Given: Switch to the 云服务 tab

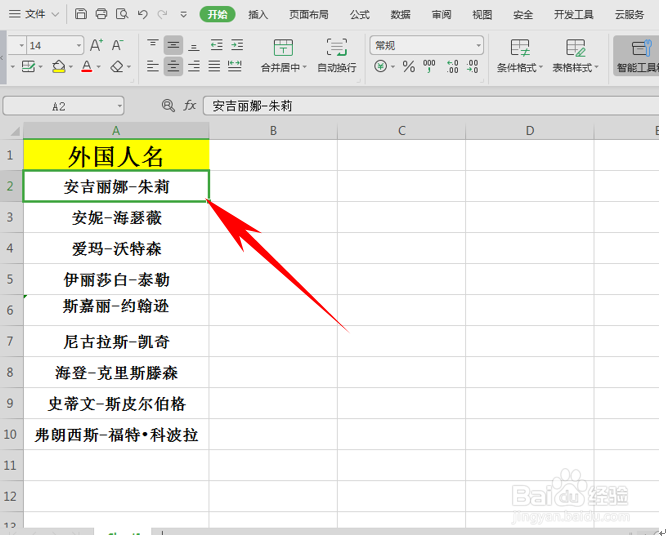Looking at the screenshot, I should (629, 14).
